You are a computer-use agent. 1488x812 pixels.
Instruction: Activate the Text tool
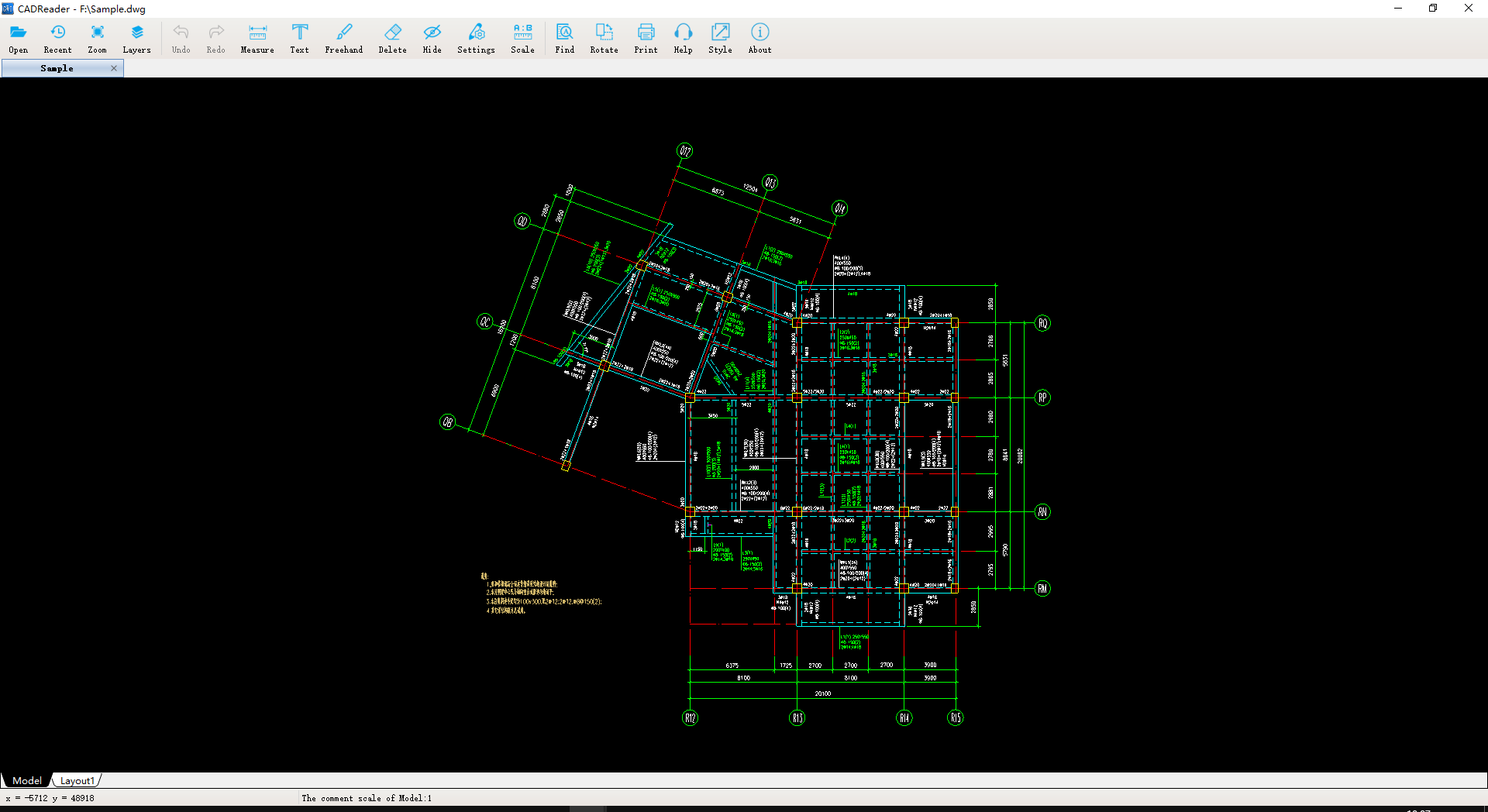pyautogui.click(x=299, y=37)
